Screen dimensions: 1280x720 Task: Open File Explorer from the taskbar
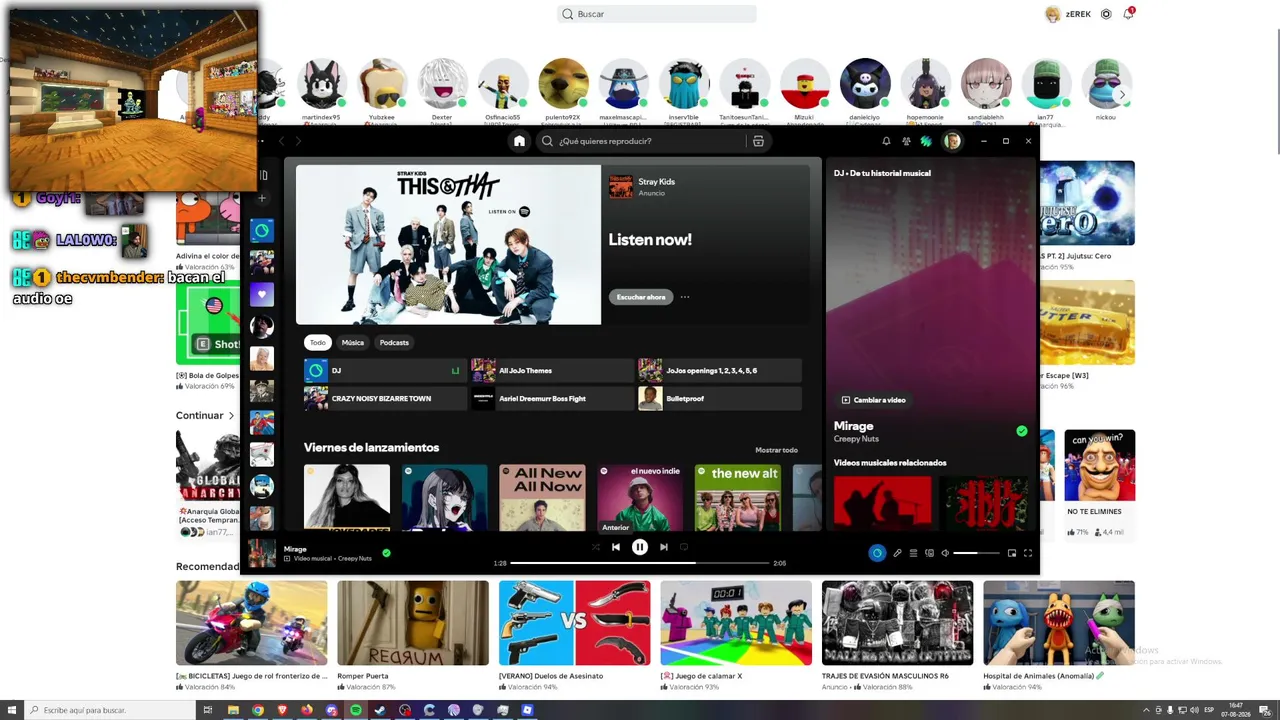[x=233, y=710]
